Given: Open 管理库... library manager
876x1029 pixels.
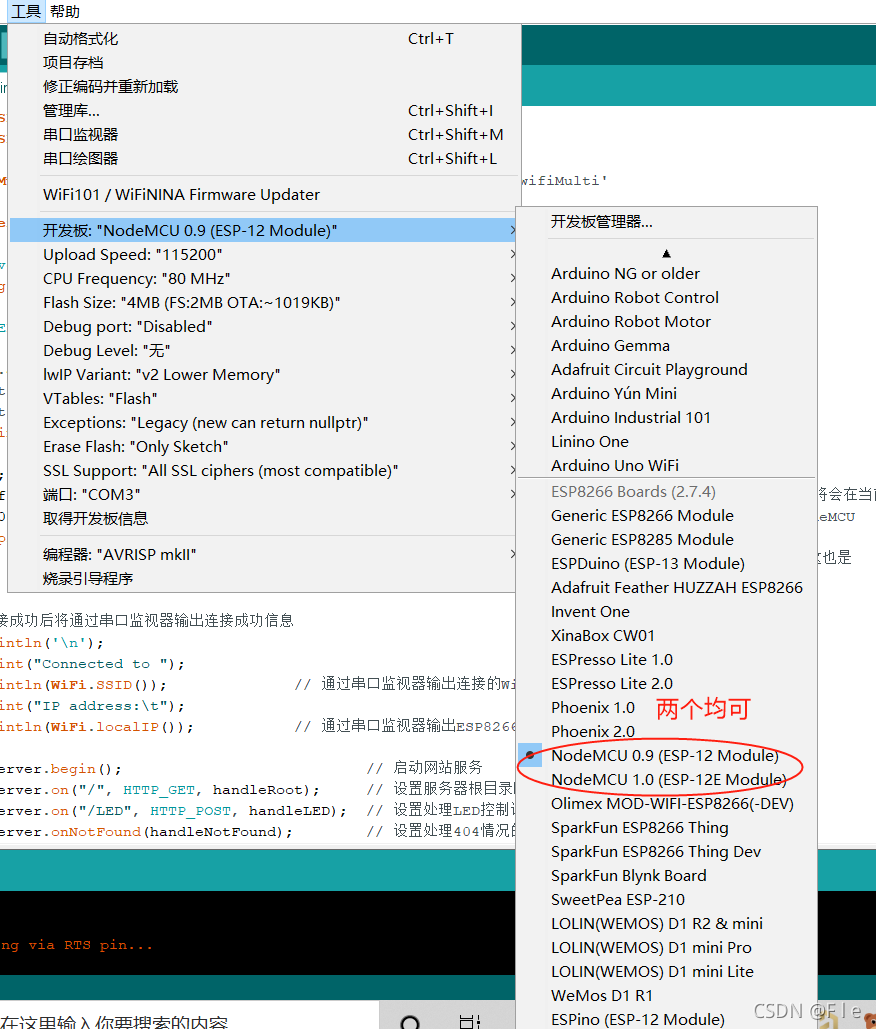Looking at the screenshot, I should point(264,111).
